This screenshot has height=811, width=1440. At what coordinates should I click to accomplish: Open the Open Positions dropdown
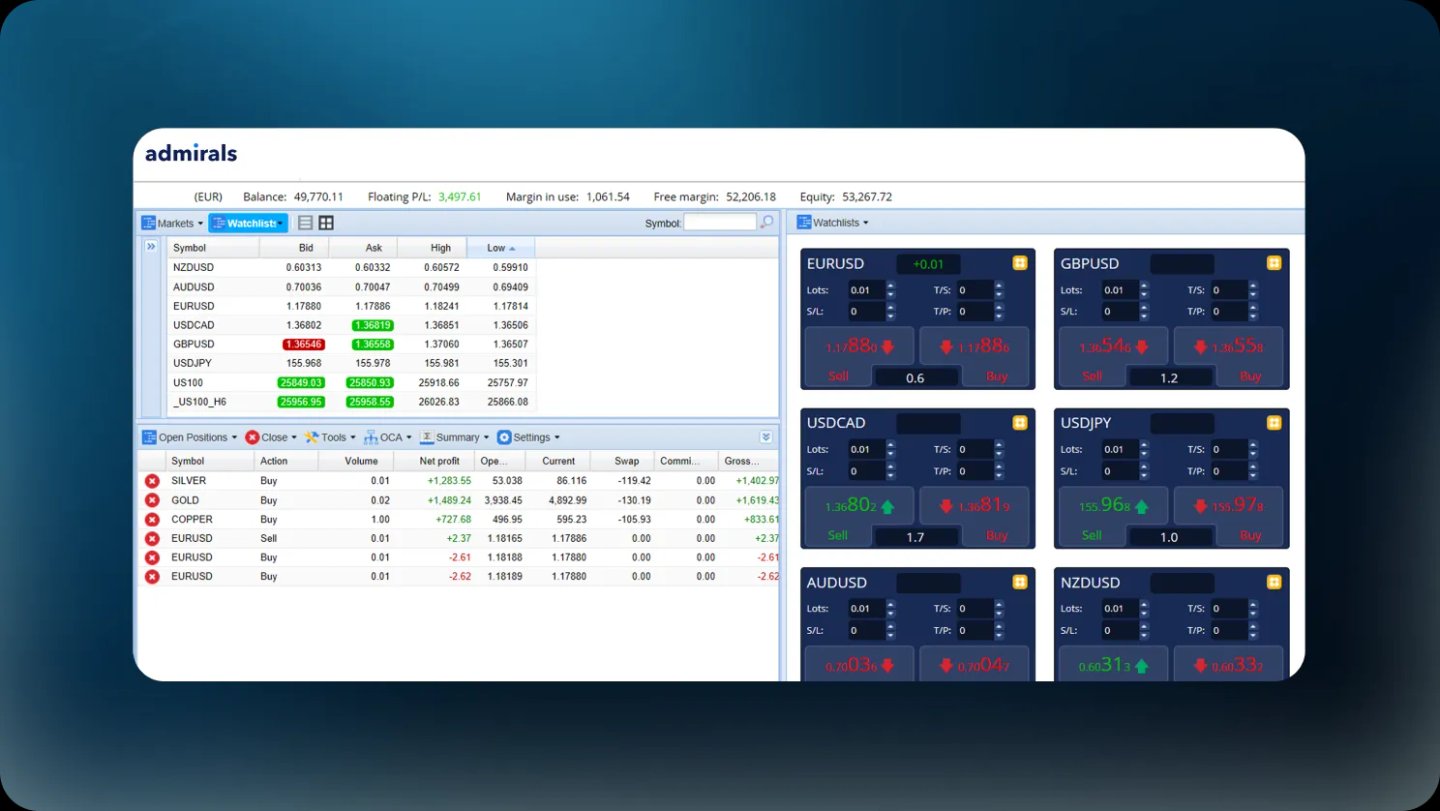point(190,437)
